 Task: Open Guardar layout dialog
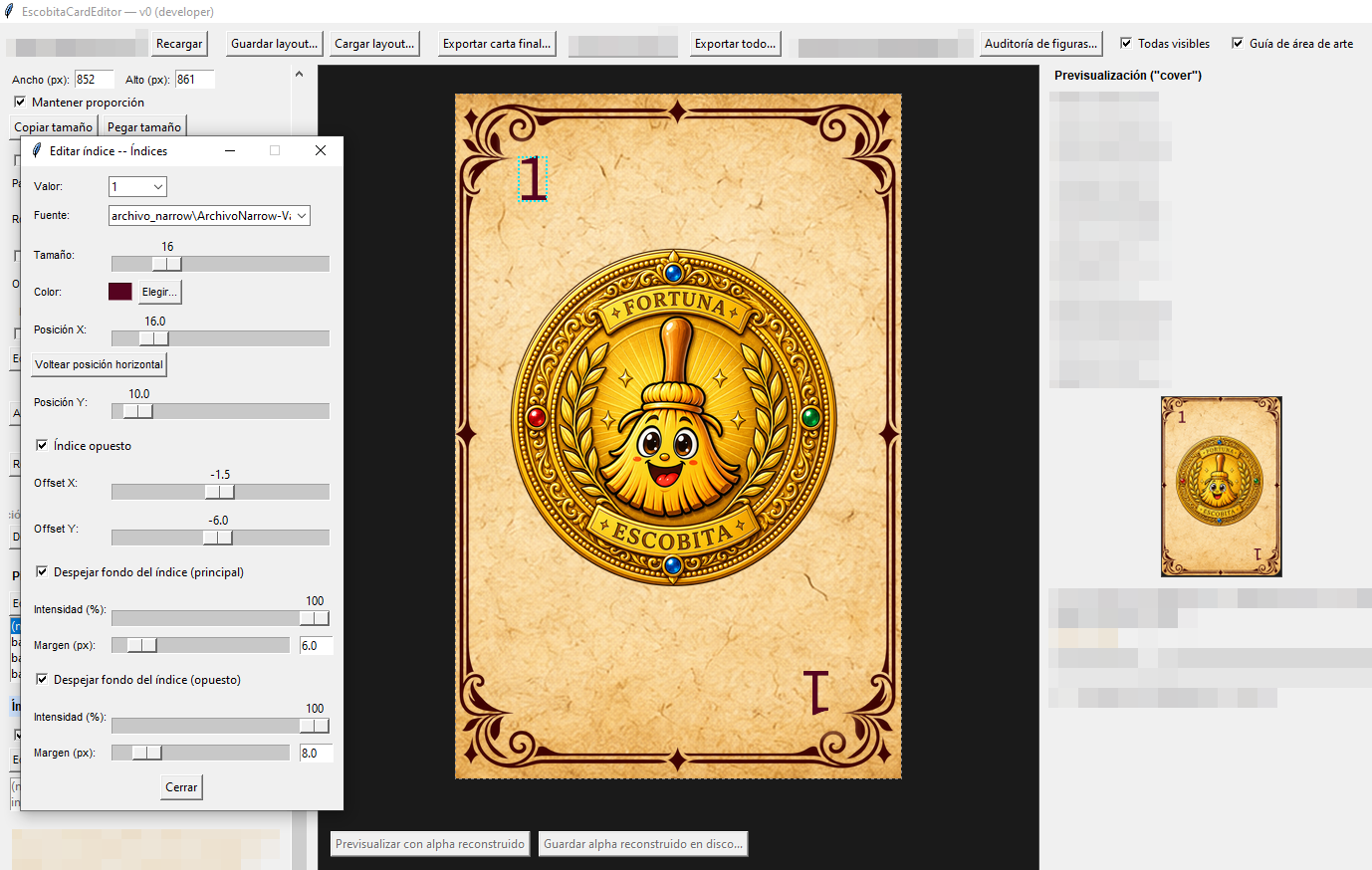tap(274, 44)
